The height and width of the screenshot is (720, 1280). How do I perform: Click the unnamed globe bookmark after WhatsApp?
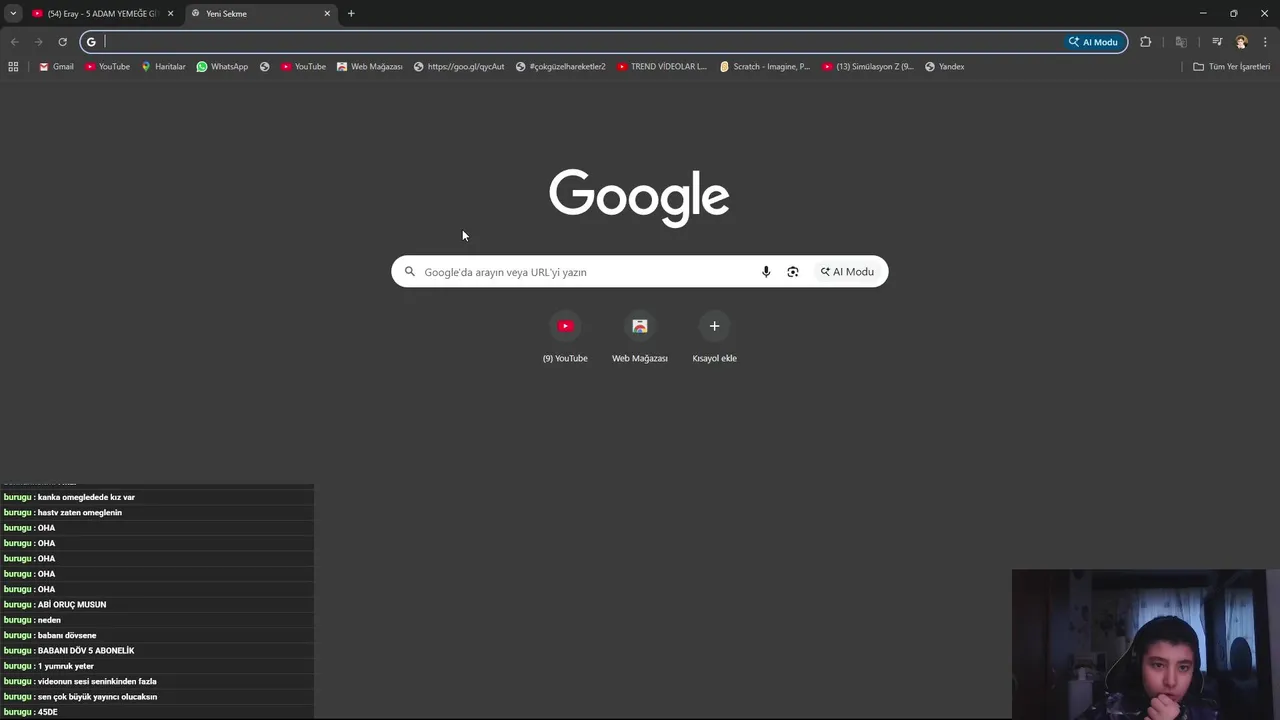click(x=264, y=67)
